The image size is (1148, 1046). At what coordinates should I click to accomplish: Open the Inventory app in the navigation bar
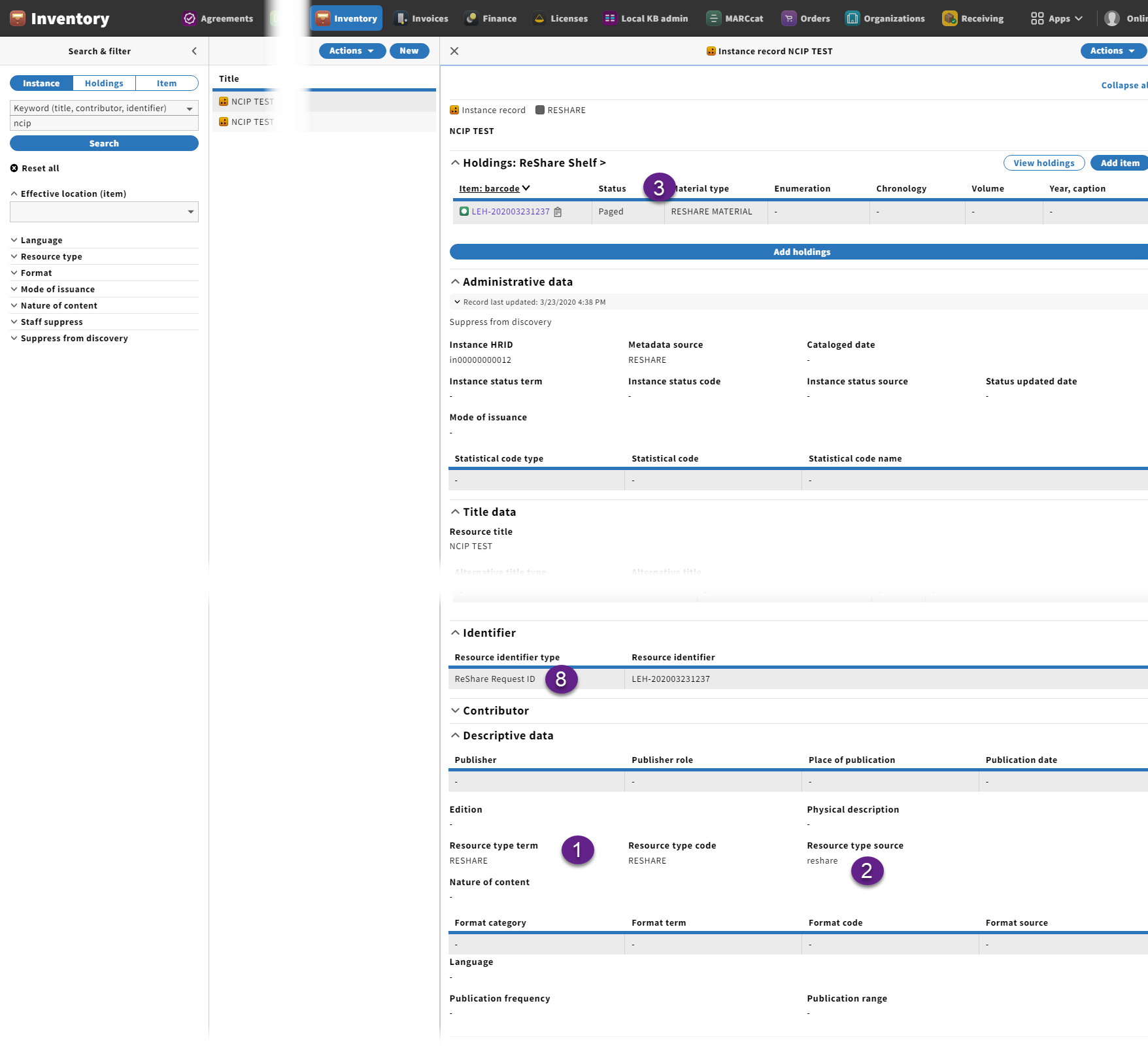click(346, 18)
